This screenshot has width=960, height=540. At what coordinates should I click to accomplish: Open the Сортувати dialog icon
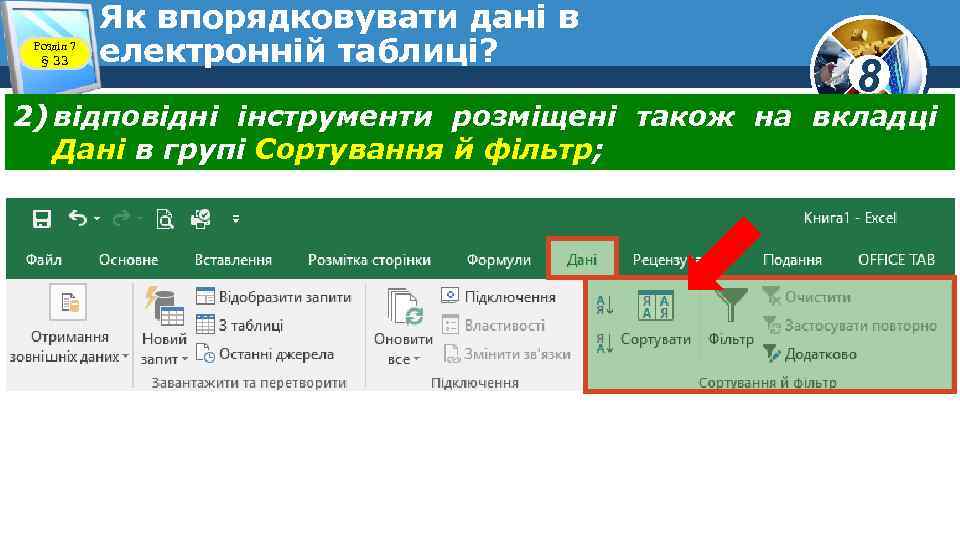click(x=656, y=305)
